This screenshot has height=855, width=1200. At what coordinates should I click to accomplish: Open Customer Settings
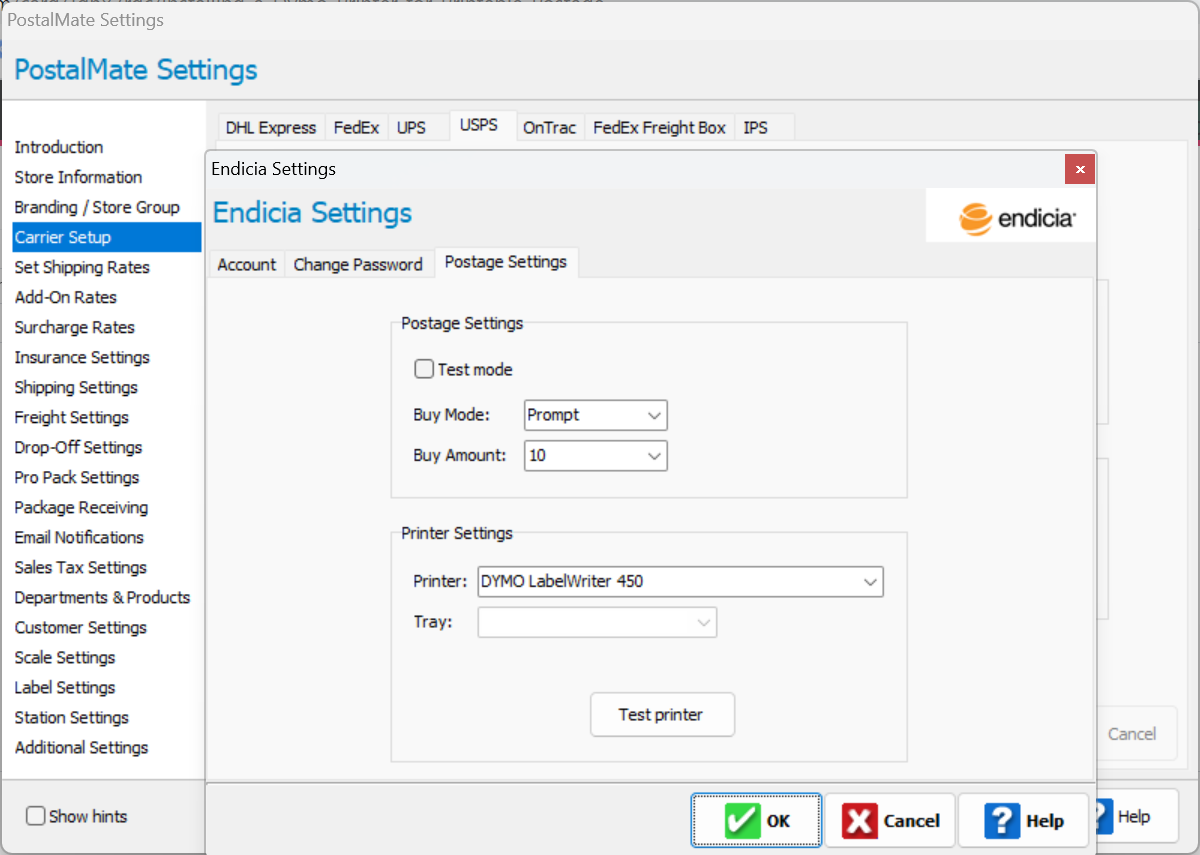[x=81, y=627]
